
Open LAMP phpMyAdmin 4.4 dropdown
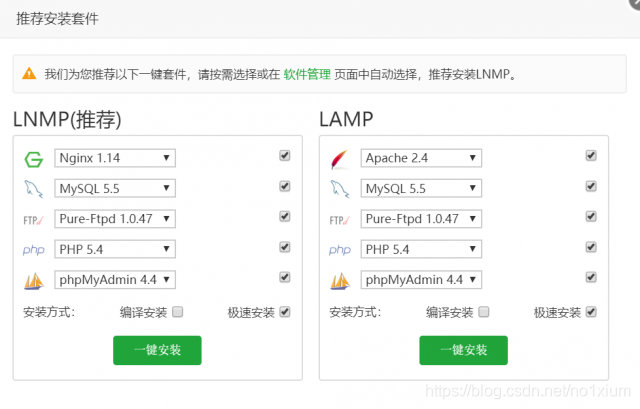(x=421, y=280)
